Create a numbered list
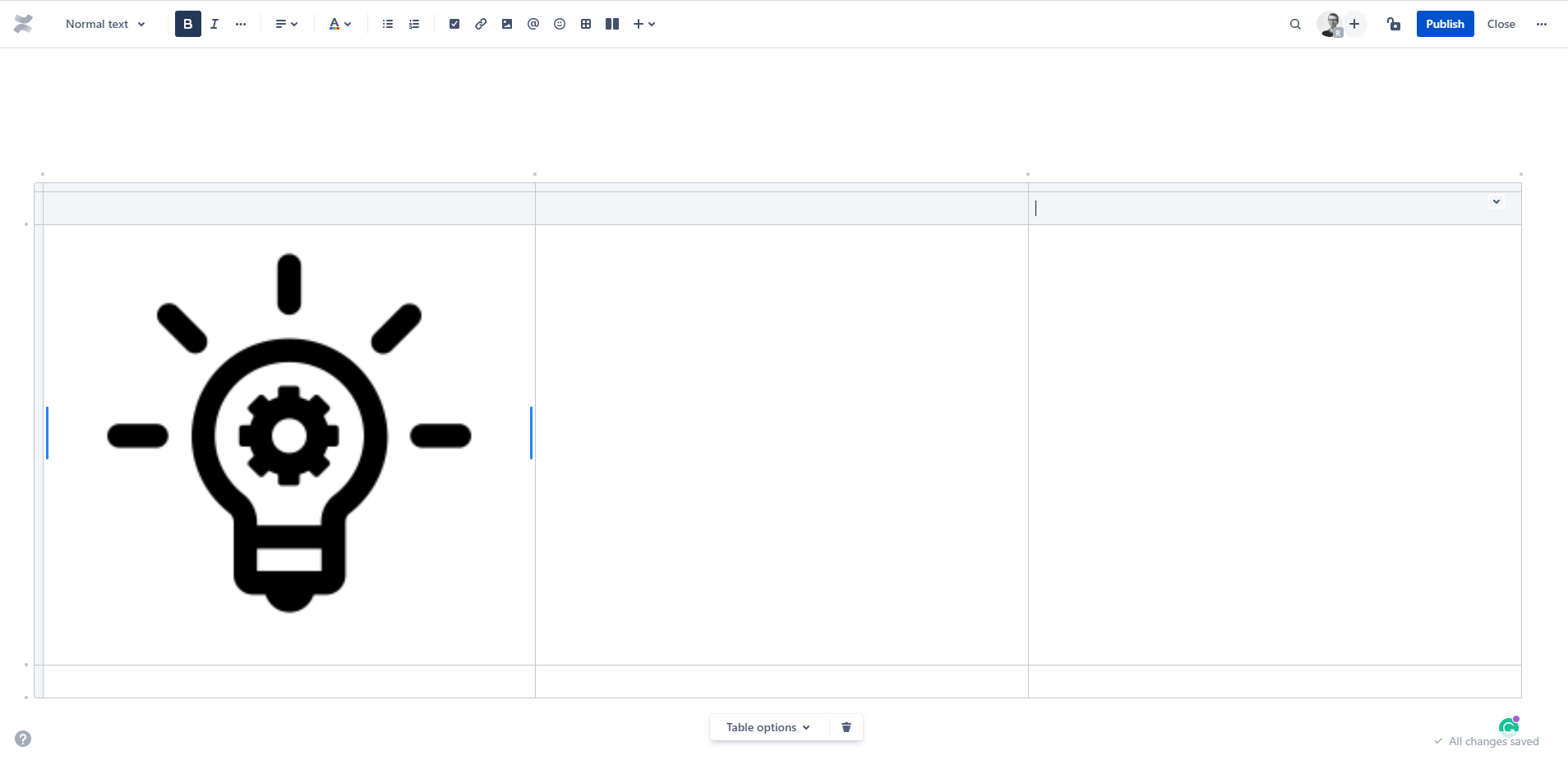The width and height of the screenshot is (1568, 760). 414,24
